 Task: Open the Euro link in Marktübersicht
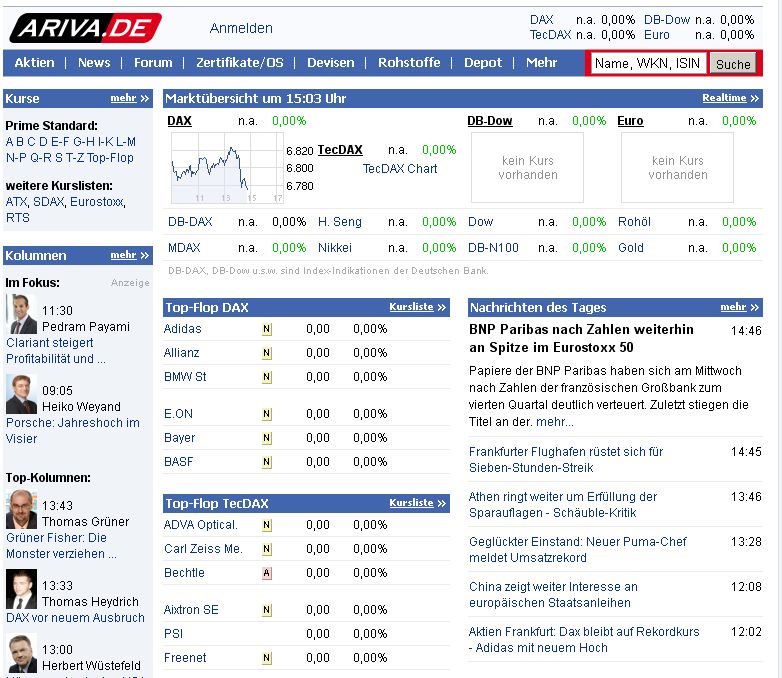pyautogui.click(x=630, y=121)
